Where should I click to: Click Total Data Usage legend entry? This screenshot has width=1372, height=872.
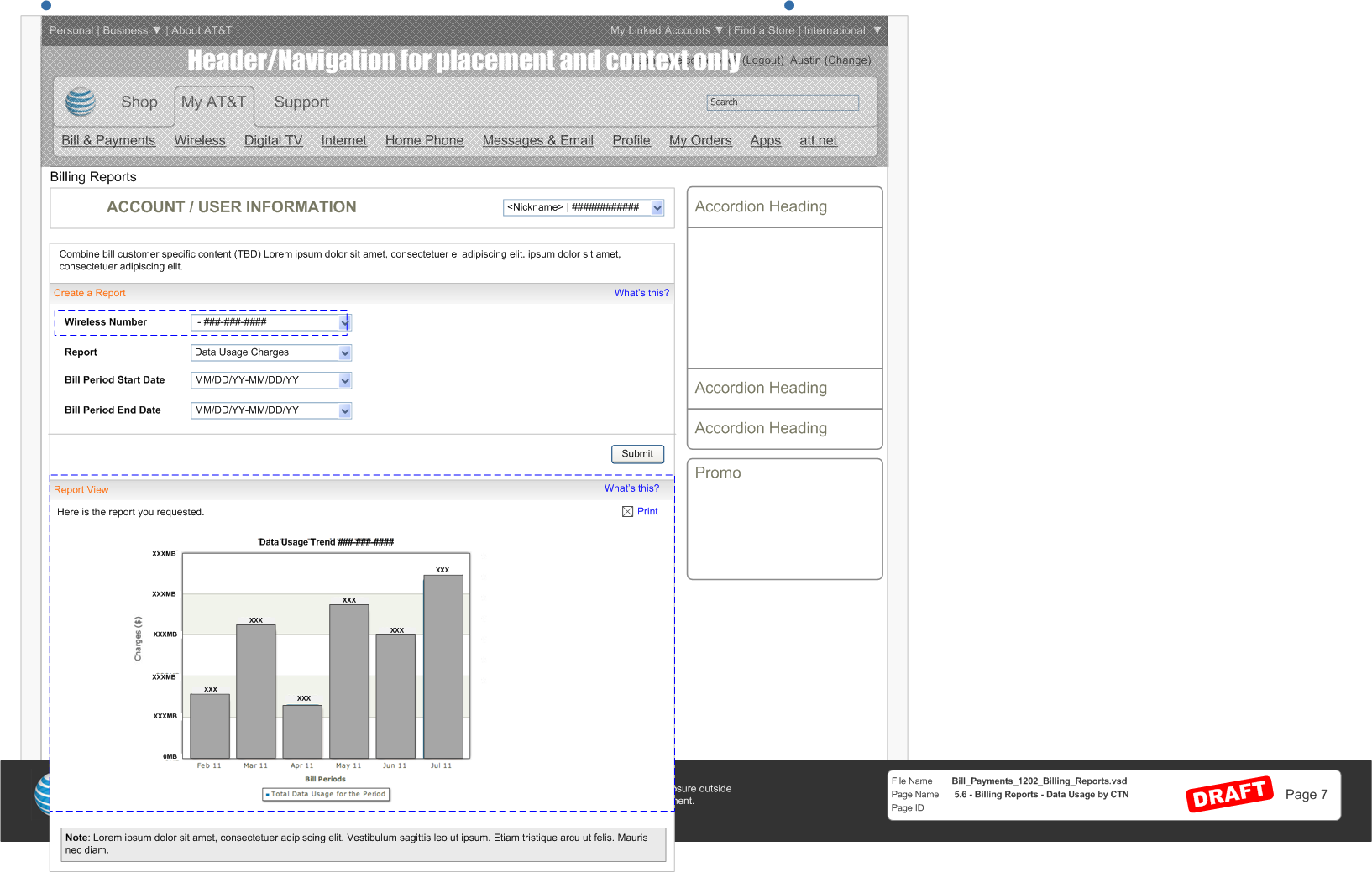[x=326, y=794]
